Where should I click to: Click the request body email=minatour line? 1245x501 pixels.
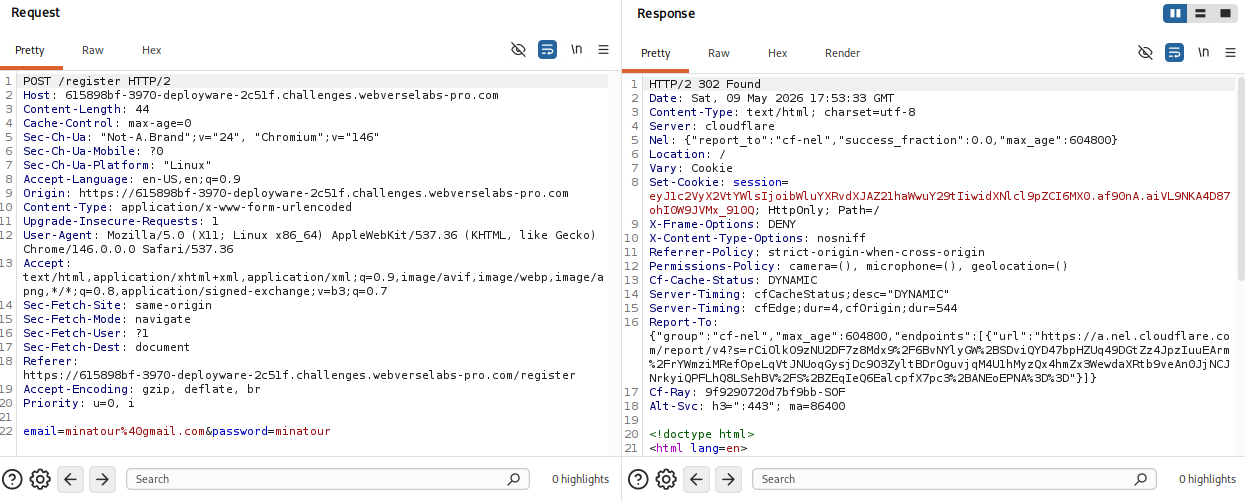176,431
